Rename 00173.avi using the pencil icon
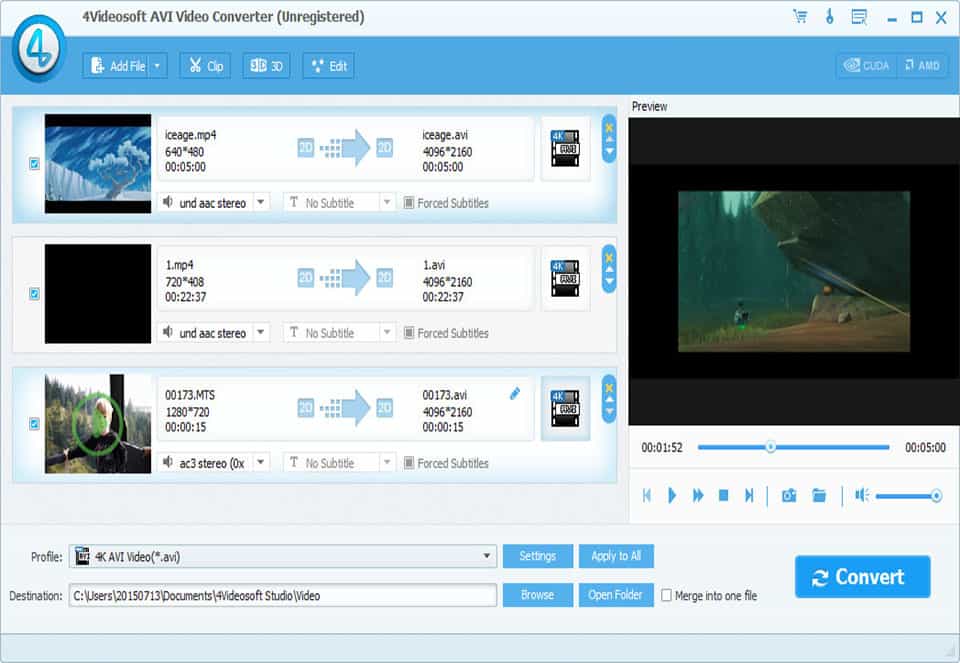This screenshot has height=663, width=960. pyautogui.click(x=515, y=394)
